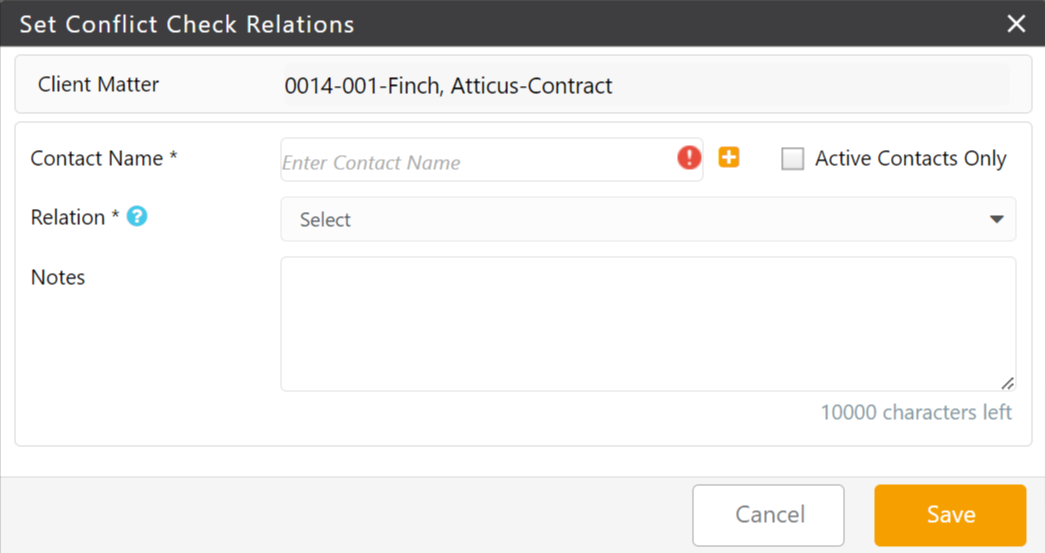Click the Client Matter label
Screen dimensions: 1045x553
(x=98, y=85)
